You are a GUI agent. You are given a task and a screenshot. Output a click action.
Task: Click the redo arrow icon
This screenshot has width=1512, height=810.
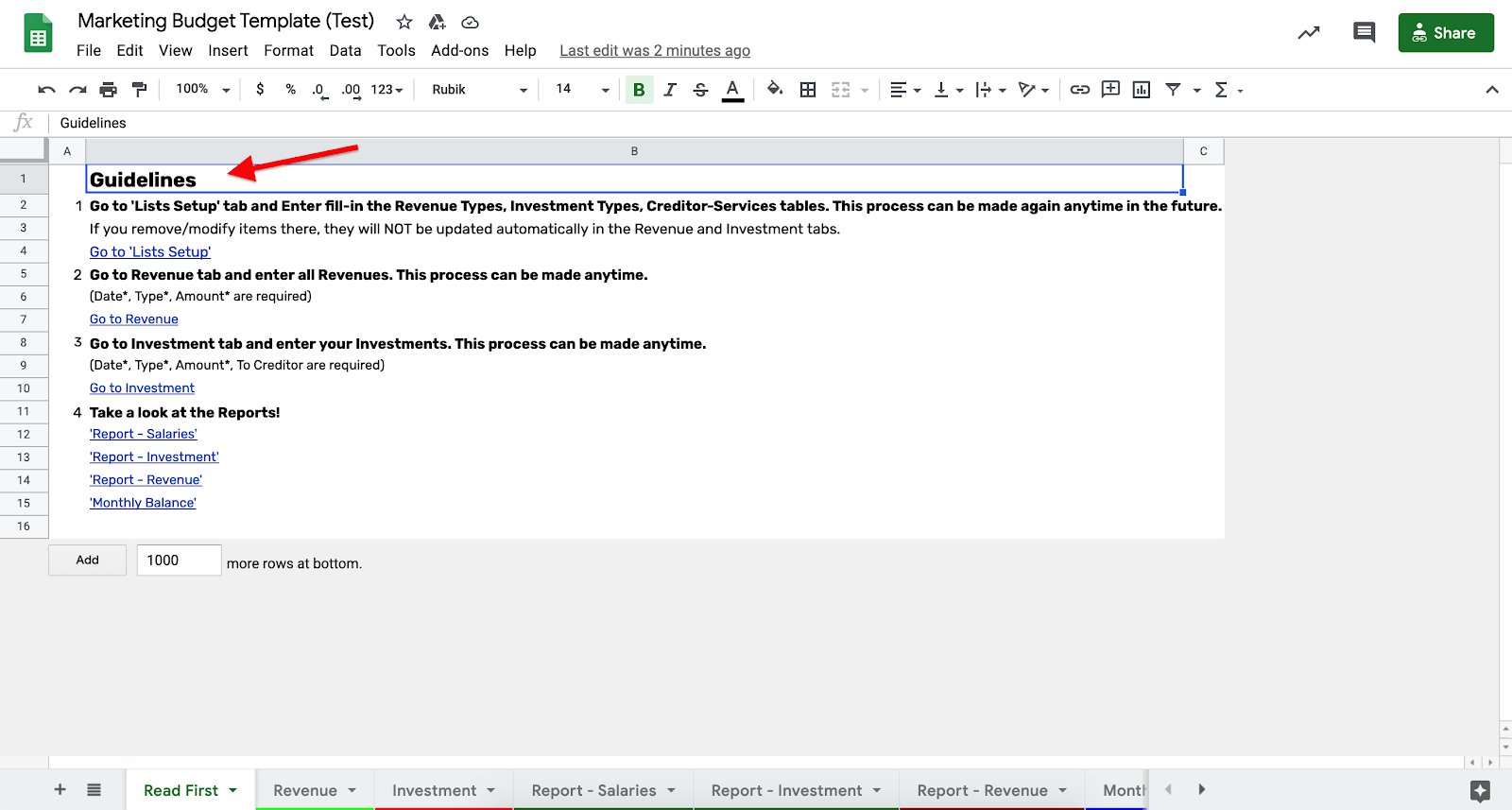click(x=77, y=90)
